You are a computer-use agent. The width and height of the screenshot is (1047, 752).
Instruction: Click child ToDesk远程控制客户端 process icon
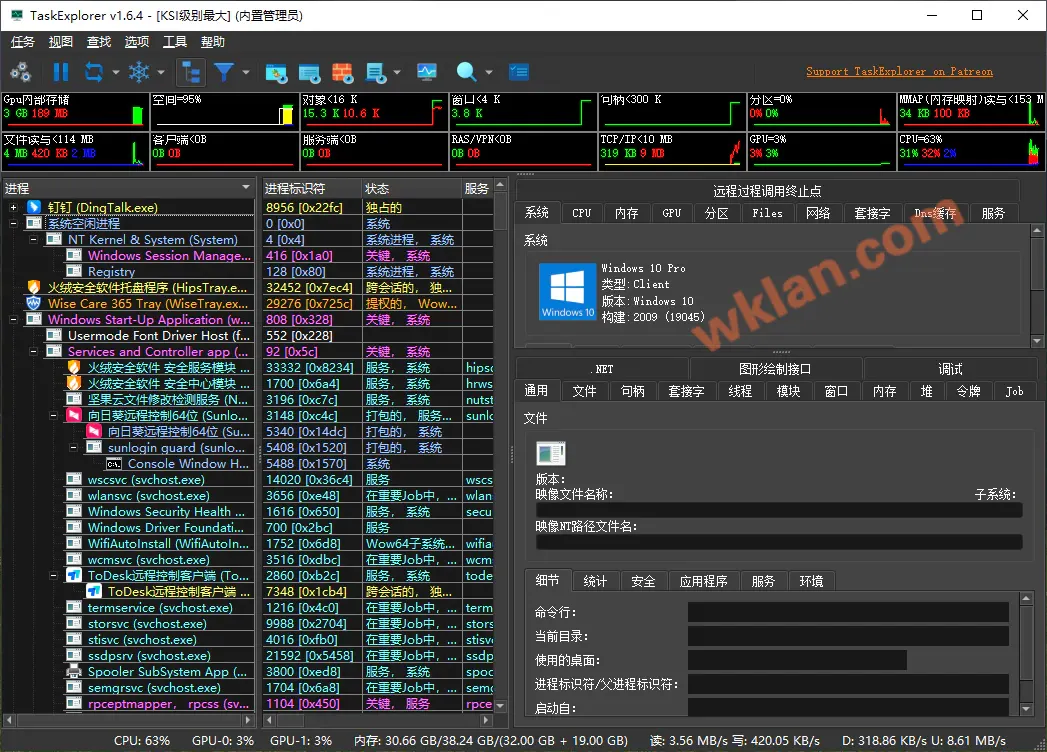point(94,592)
